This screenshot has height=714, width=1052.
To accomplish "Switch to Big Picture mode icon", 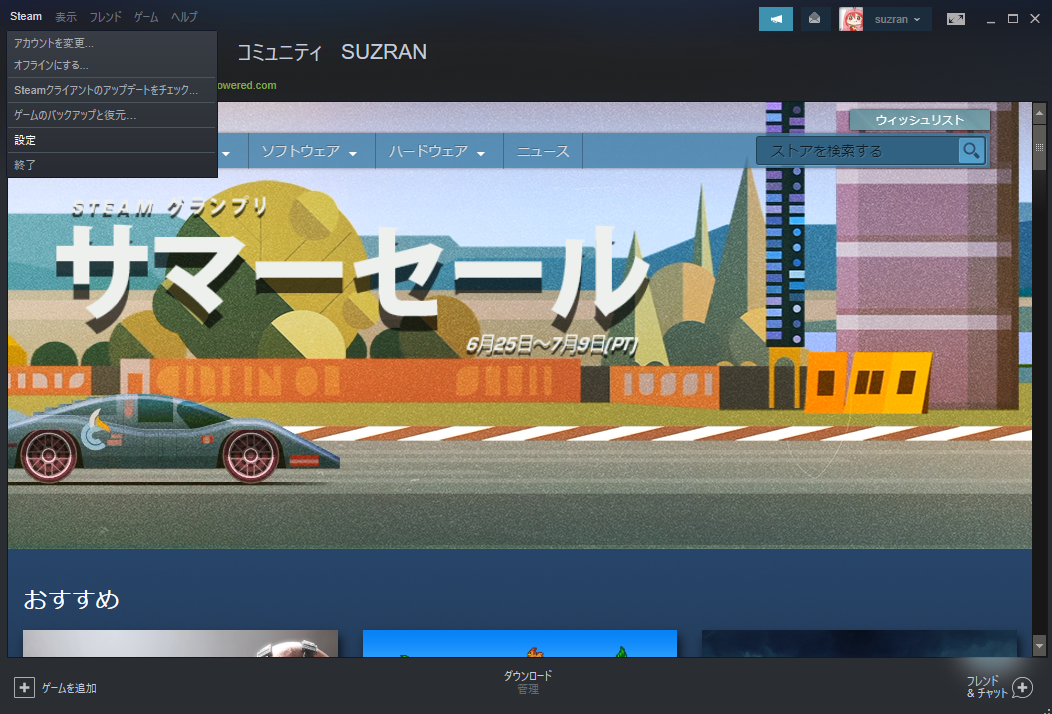I will click(955, 19).
